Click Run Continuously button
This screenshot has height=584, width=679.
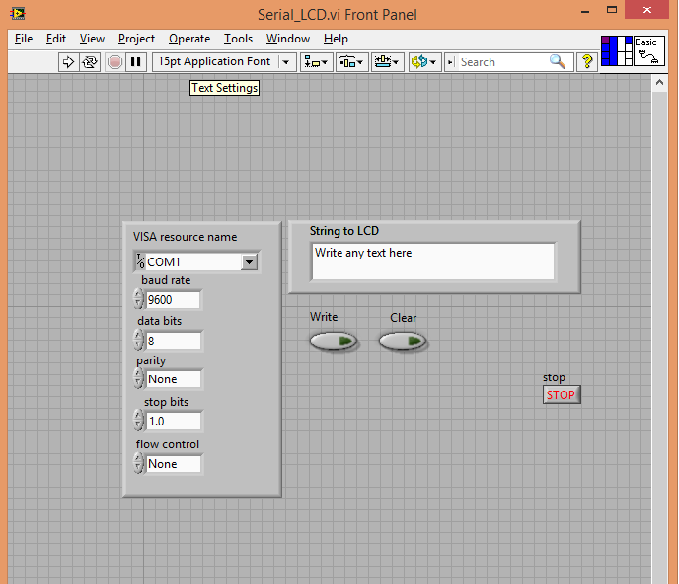pyautogui.click(x=90, y=62)
